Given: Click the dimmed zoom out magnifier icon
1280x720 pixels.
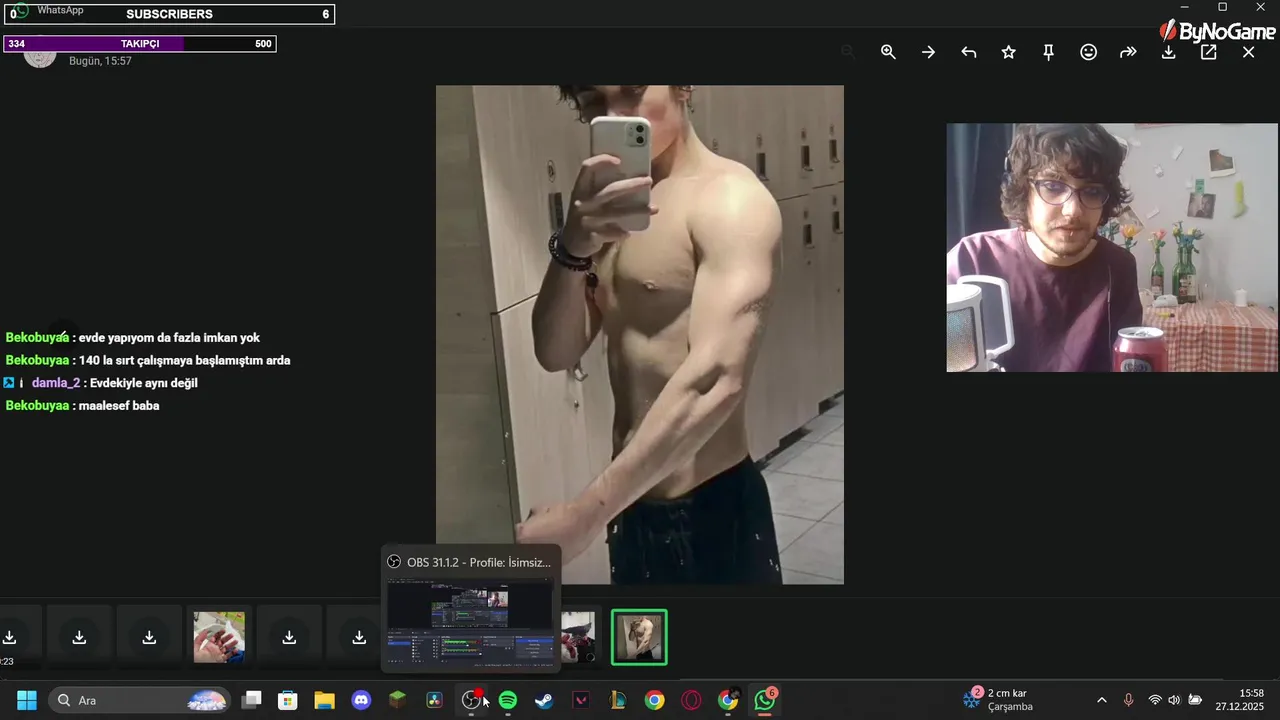Looking at the screenshot, I should point(848,52).
